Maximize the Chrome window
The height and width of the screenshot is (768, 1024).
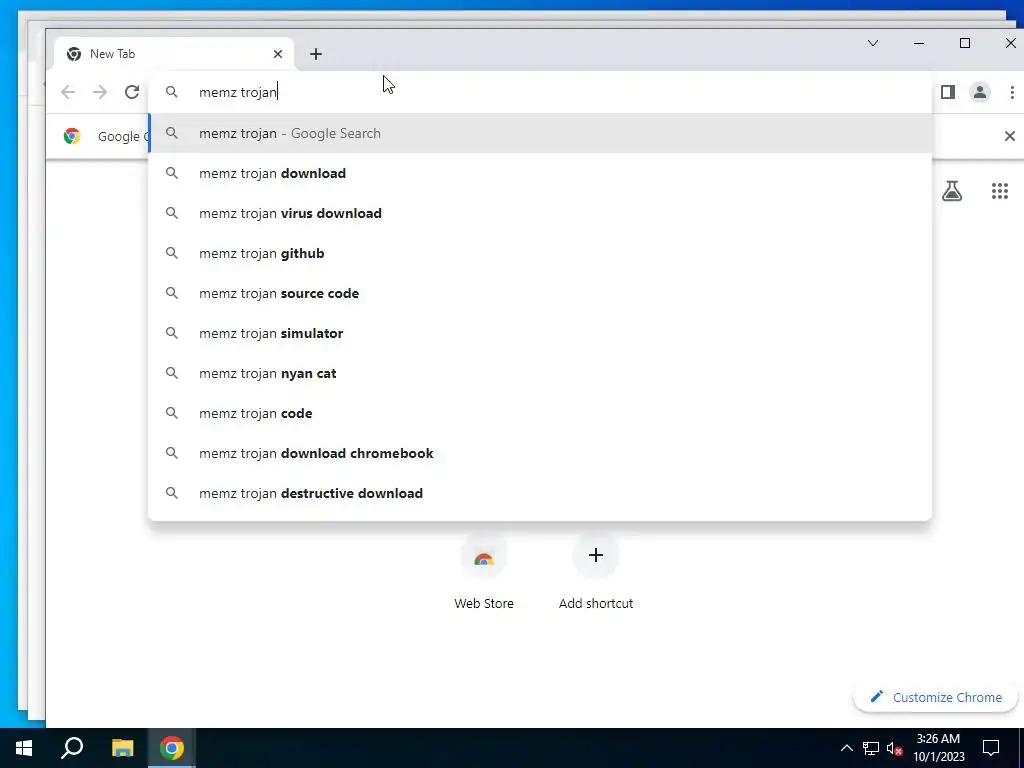[x=965, y=43]
